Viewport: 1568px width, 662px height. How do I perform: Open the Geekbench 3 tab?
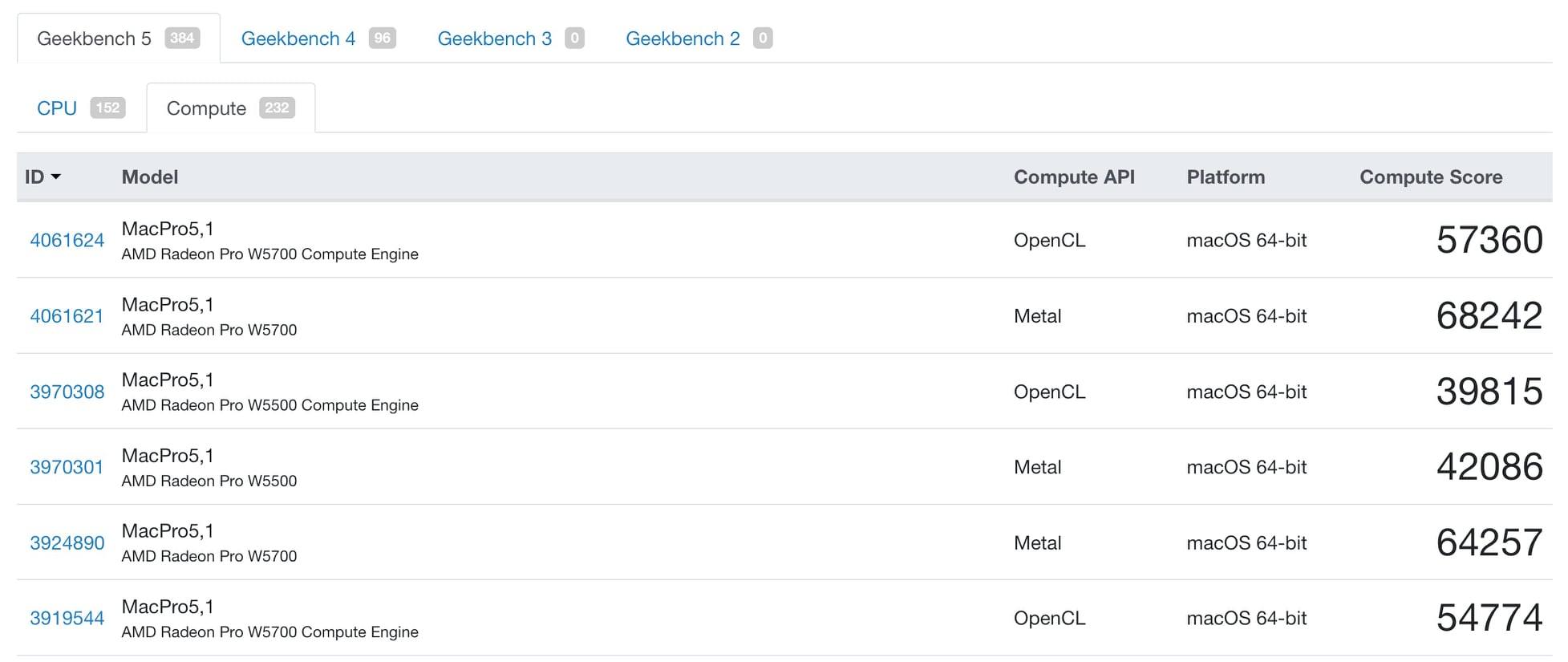coord(494,39)
